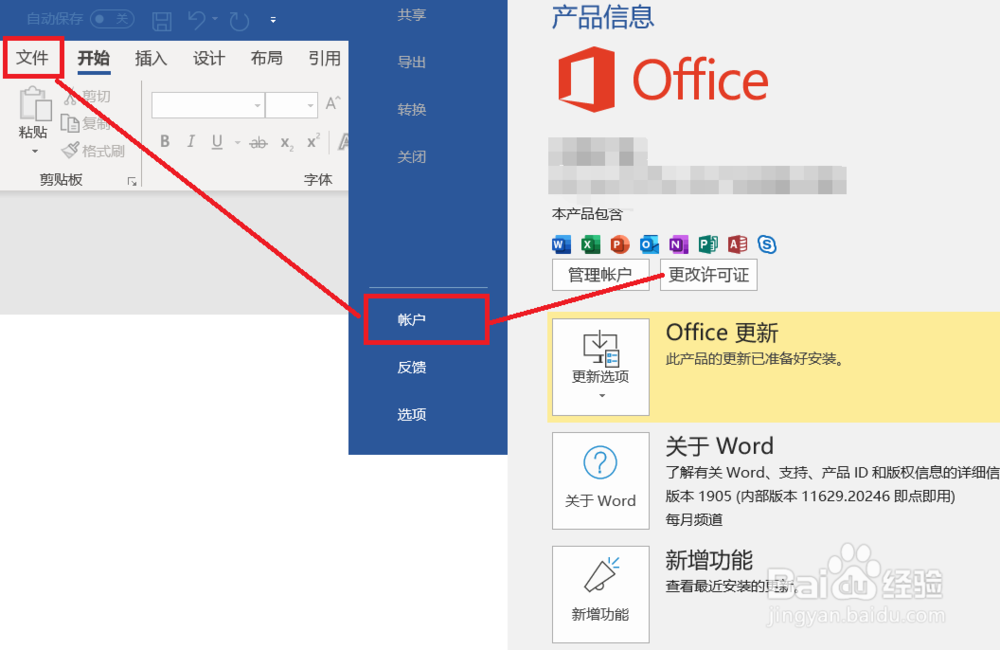
Task: Toggle strikethrough formatting
Action: tap(258, 142)
